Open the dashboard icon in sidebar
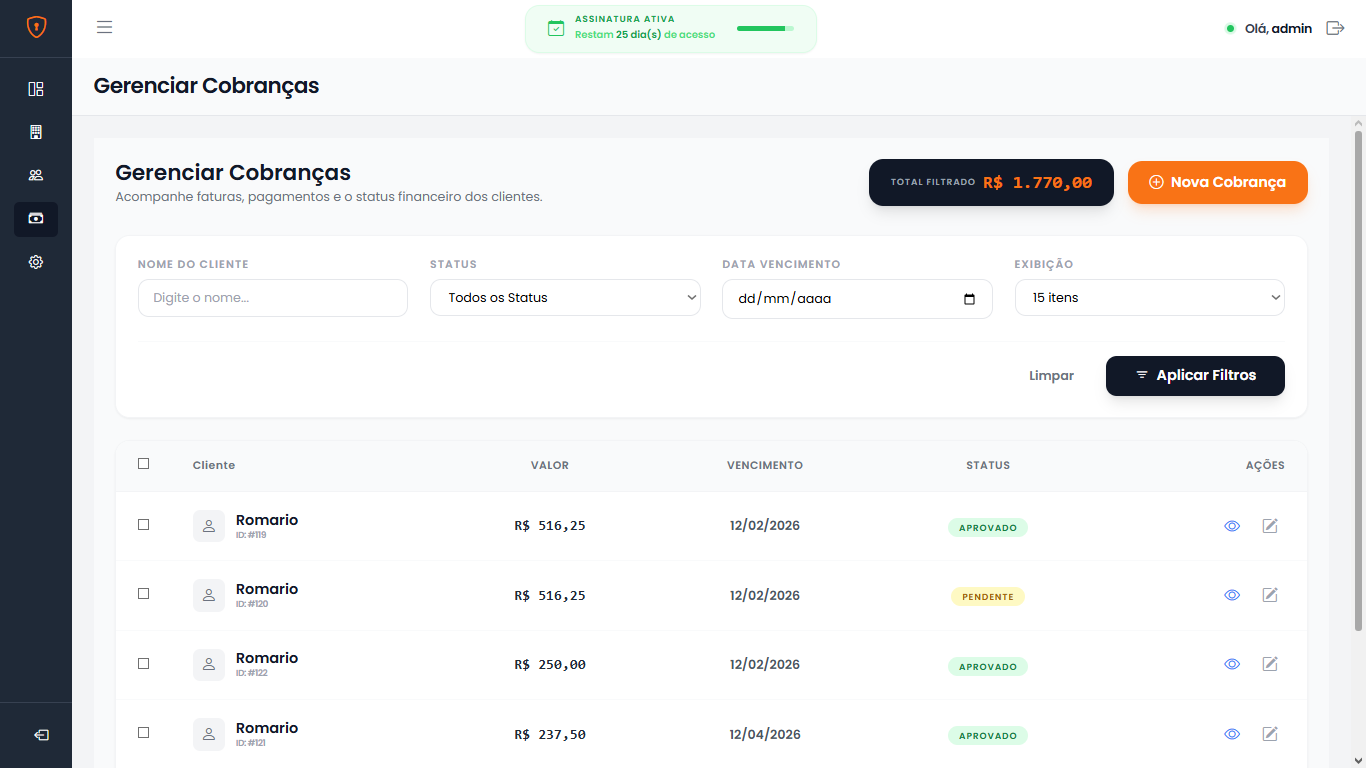Viewport: 1366px width, 768px height. (x=36, y=89)
